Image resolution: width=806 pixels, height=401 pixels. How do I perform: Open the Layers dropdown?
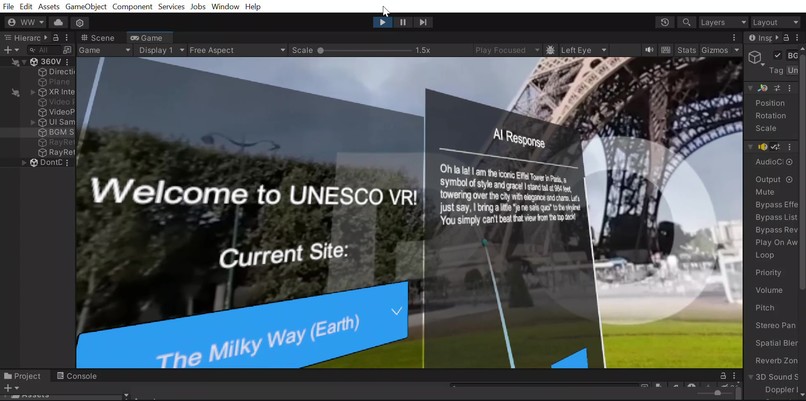(723, 23)
